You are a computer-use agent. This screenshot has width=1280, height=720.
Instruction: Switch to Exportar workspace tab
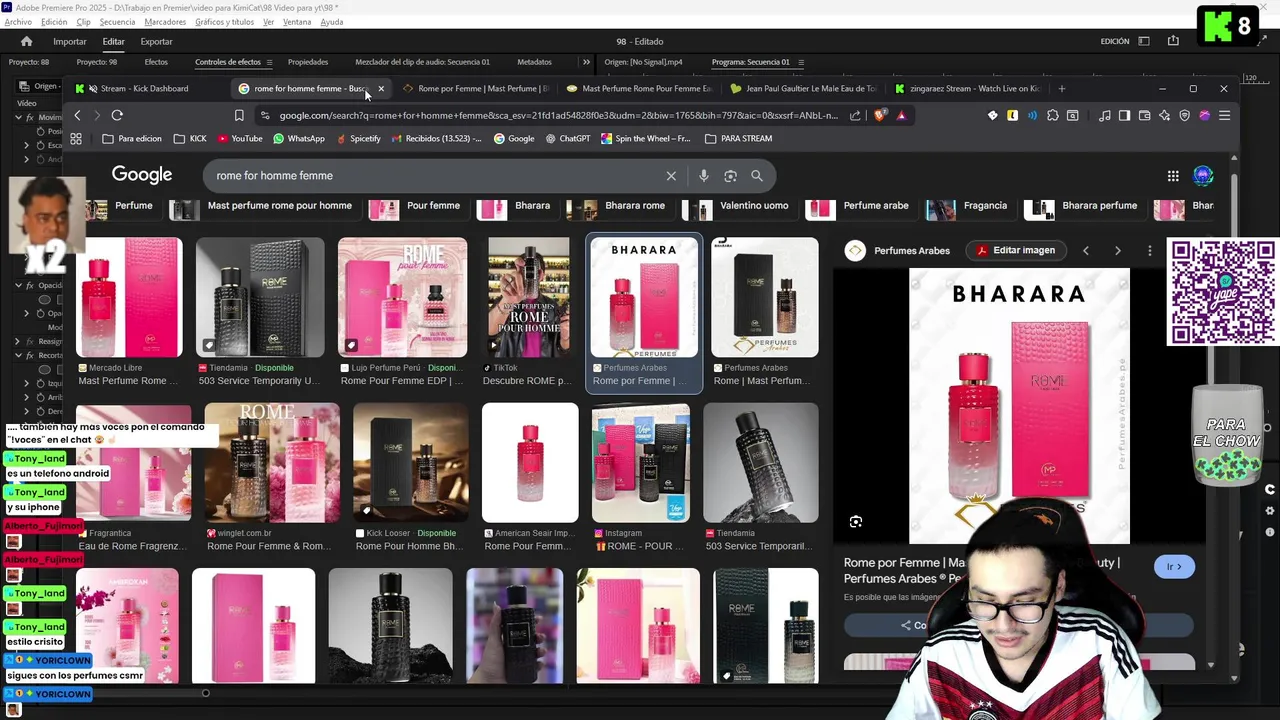(156, 41)
